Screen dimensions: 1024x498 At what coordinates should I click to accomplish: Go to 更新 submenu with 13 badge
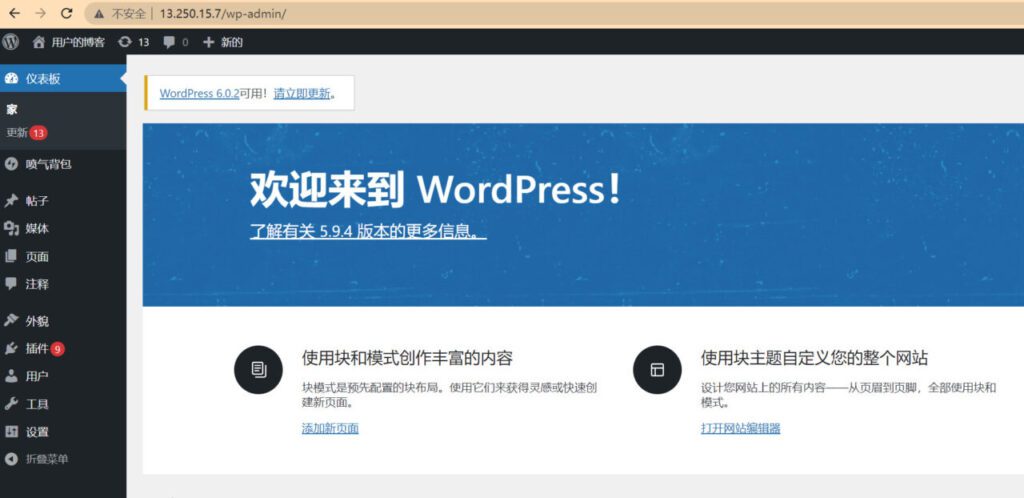point(17,133)
